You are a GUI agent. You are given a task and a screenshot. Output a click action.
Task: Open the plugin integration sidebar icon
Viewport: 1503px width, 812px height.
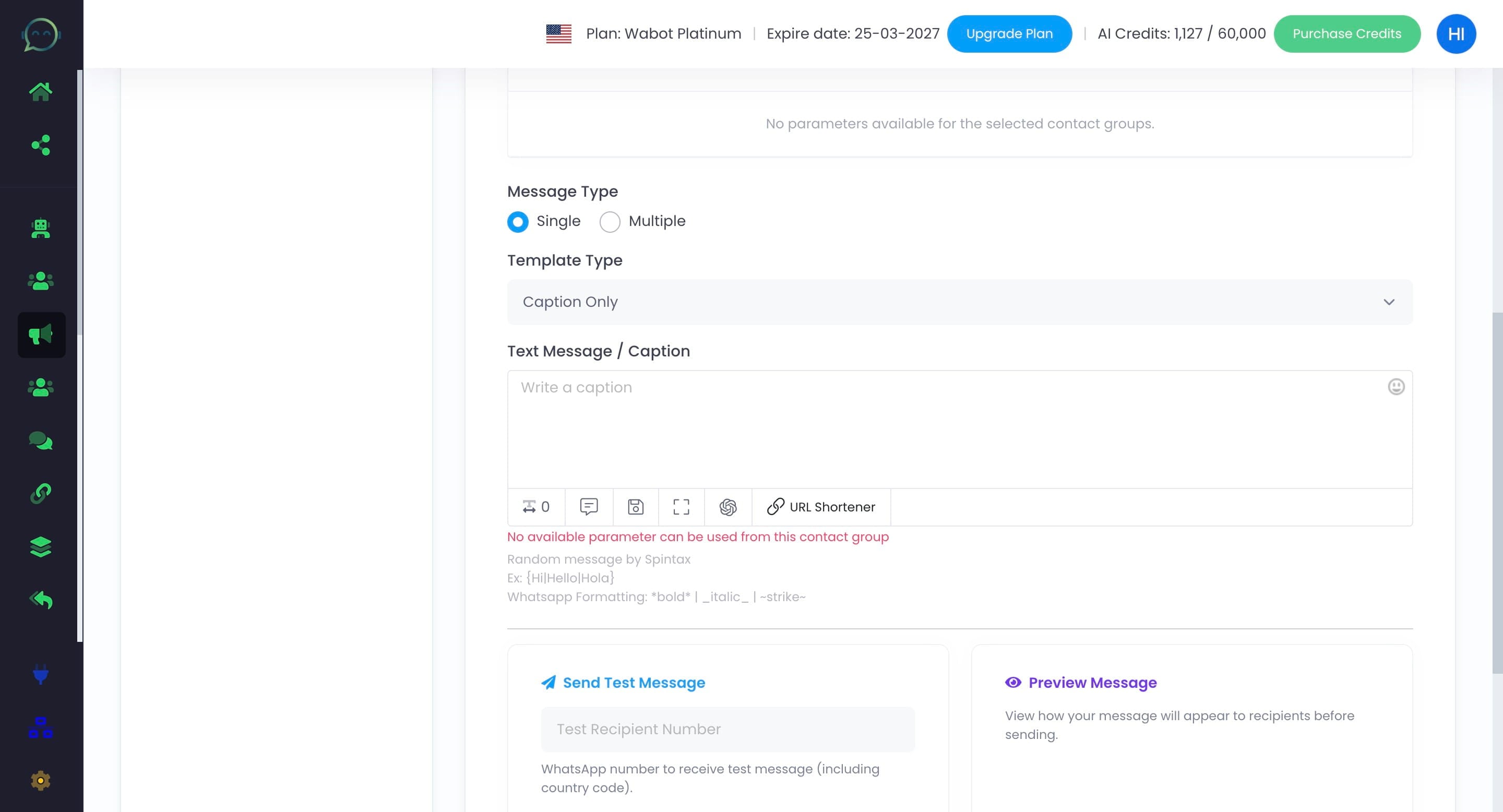point(41,675)
